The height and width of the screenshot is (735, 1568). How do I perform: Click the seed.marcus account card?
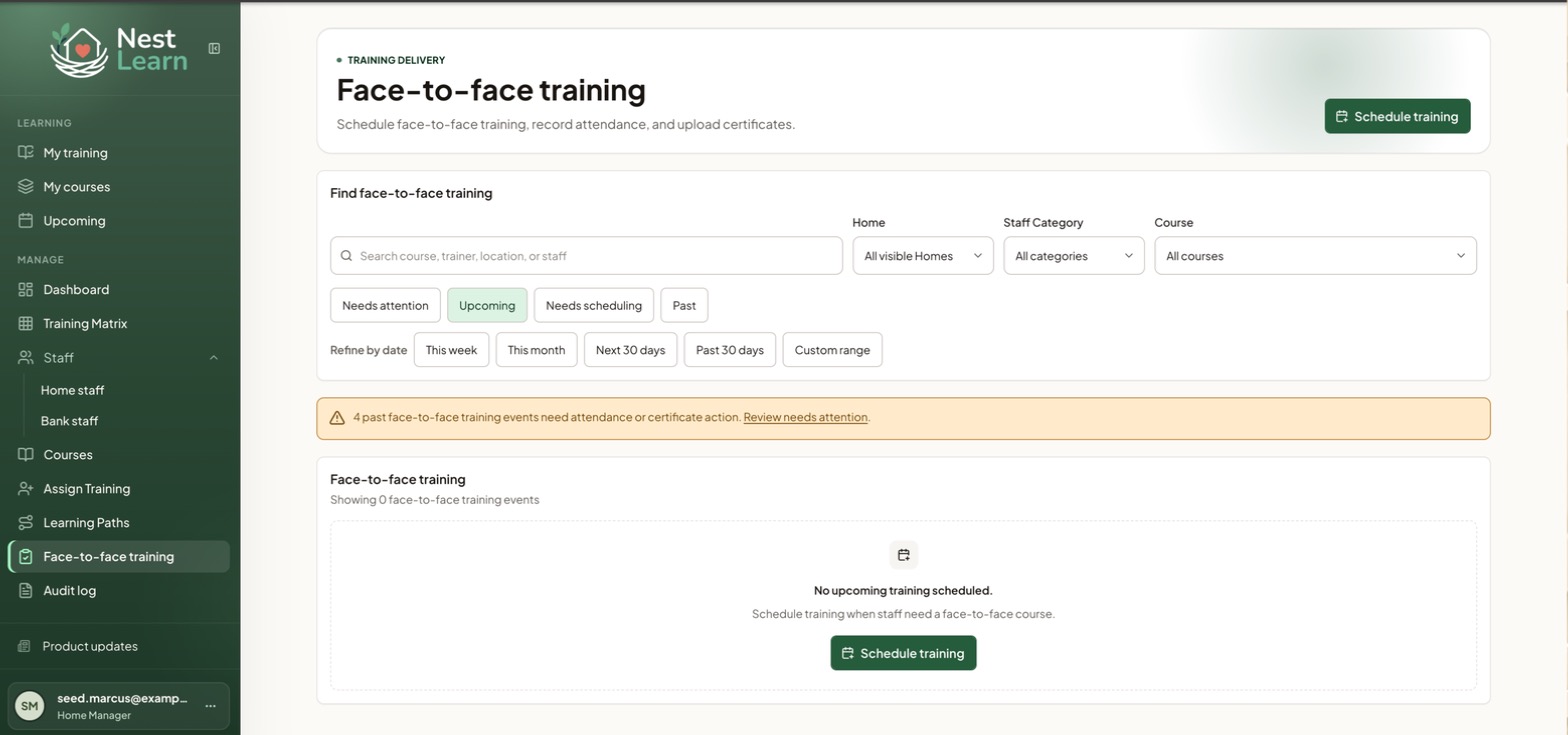coord(119,706)
